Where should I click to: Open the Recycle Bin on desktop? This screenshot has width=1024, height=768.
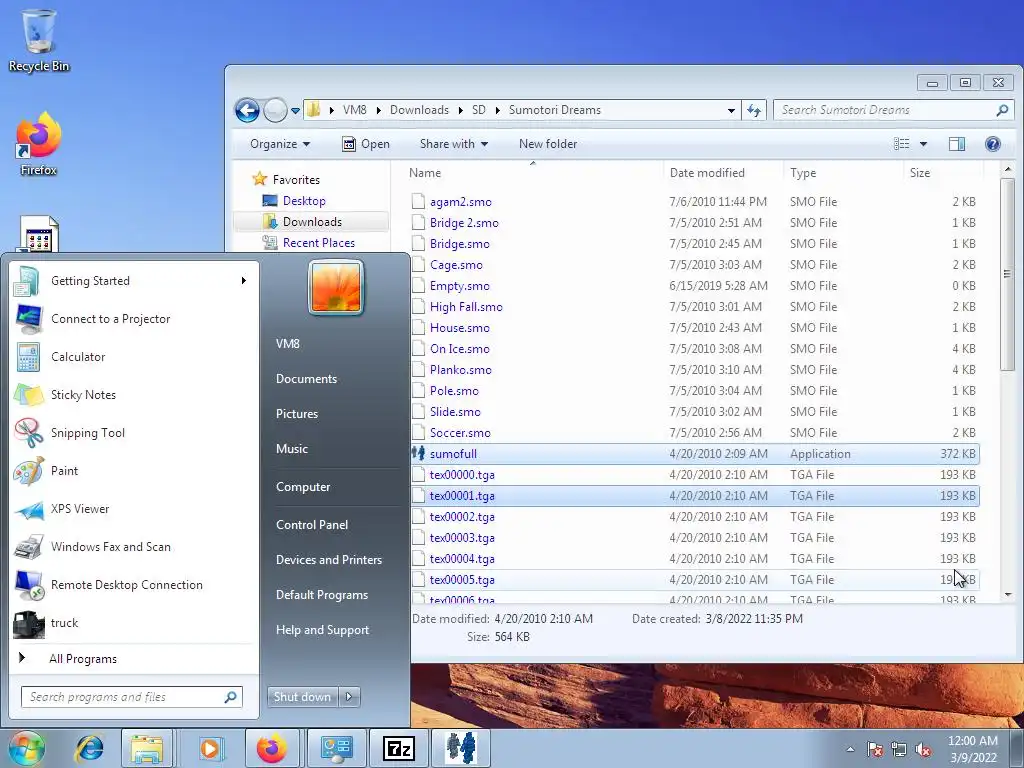(39, 40)
